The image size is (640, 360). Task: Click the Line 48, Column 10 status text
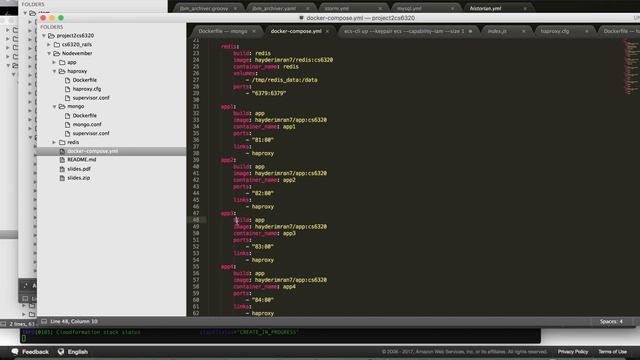tap(74, 322)
